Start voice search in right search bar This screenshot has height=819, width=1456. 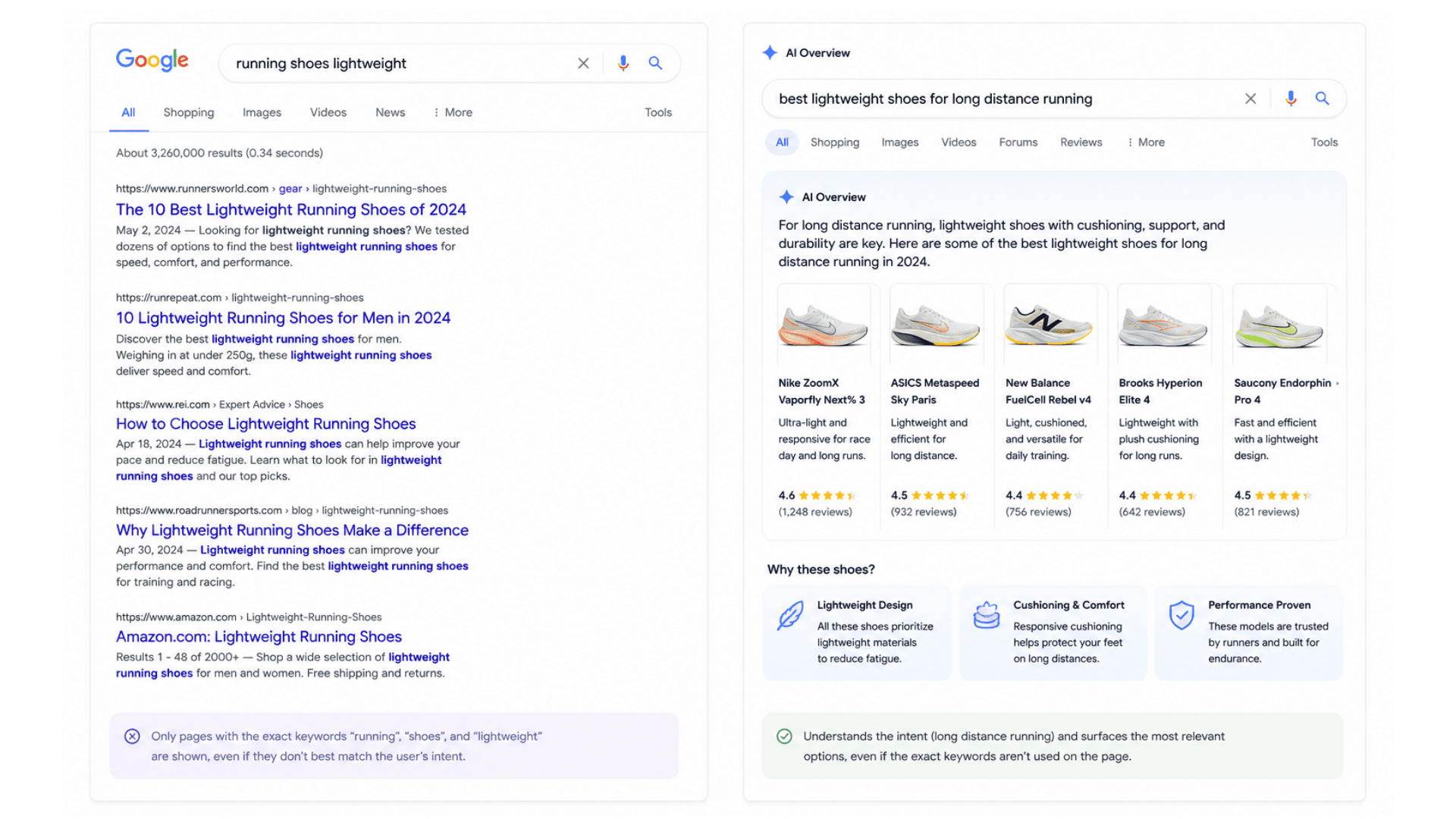(1291, 99)
